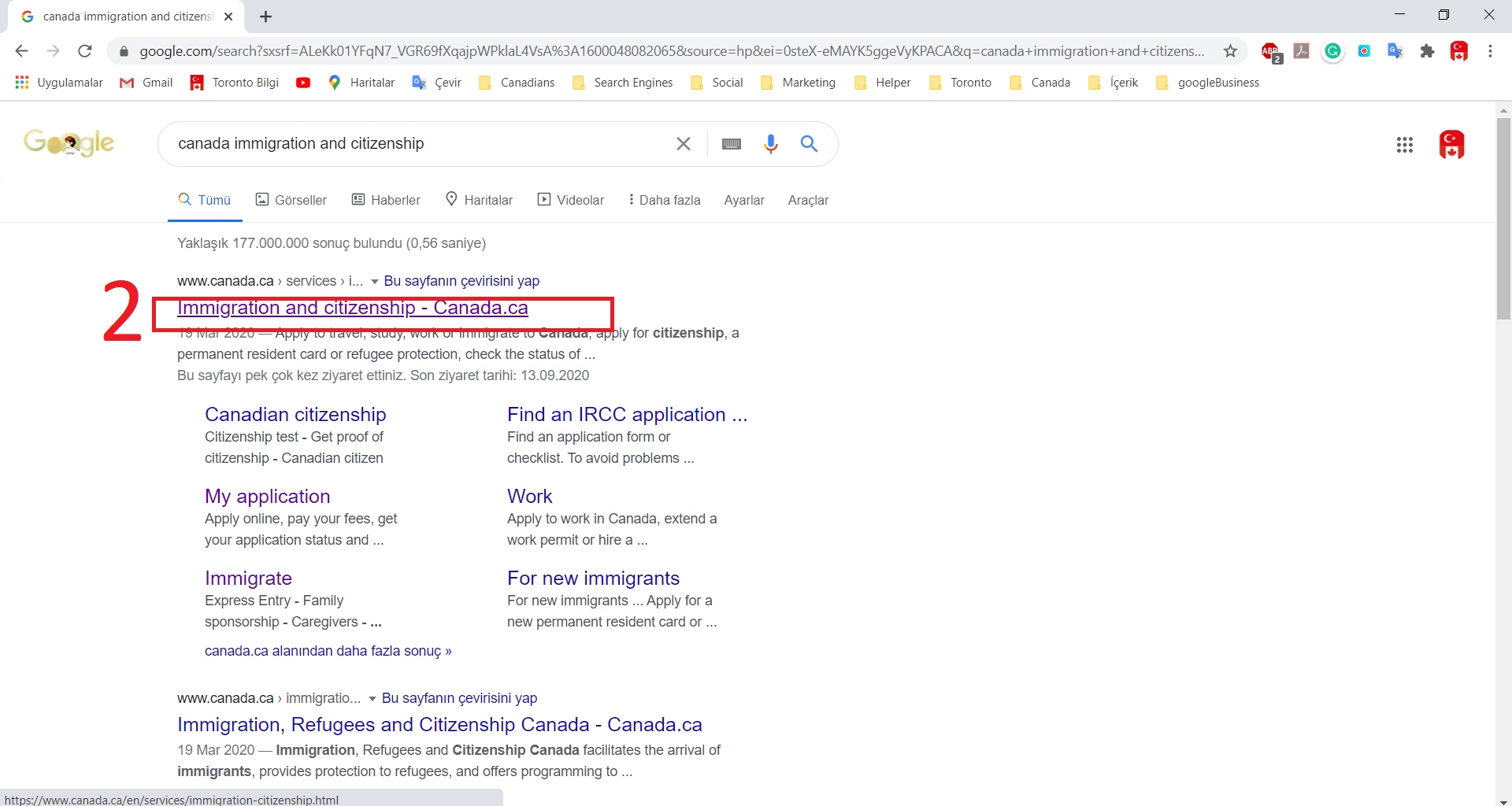Image resolution: width=1512 pixels, height=806 pixels.
Task: Start voice search with microphone
Action: coord(771,143)
